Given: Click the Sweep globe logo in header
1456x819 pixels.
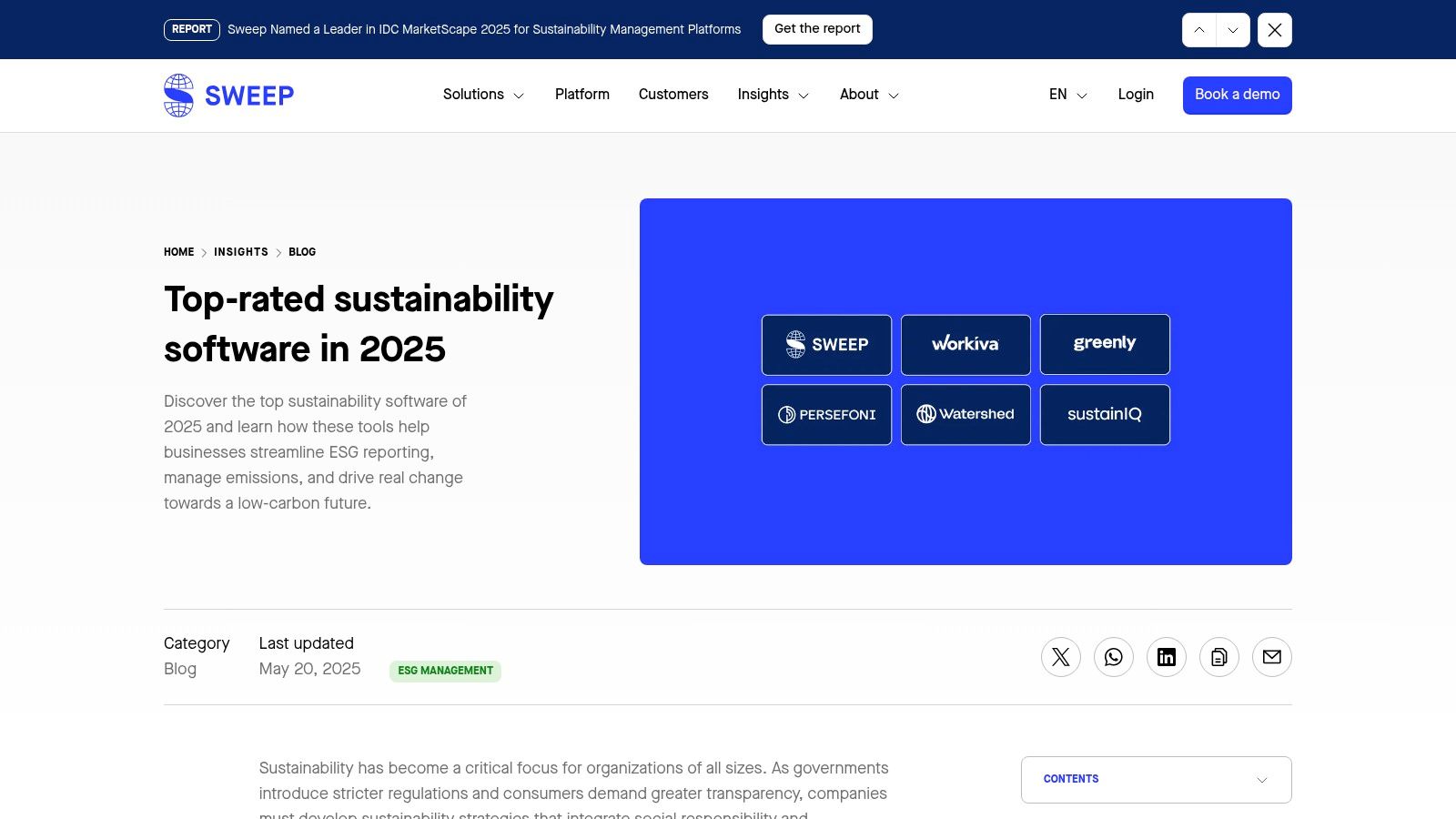Looking at the screenshot, I should point(228,96).
